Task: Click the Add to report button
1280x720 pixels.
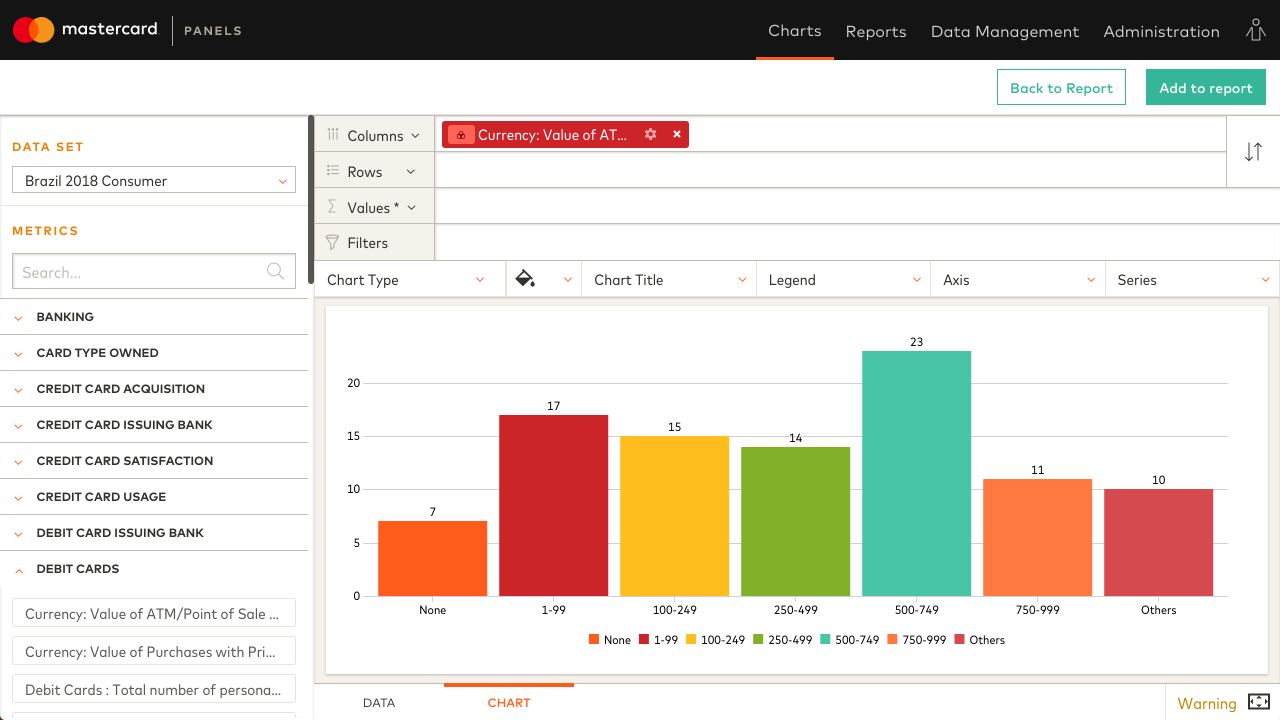Action: [x=1205, y=87]
